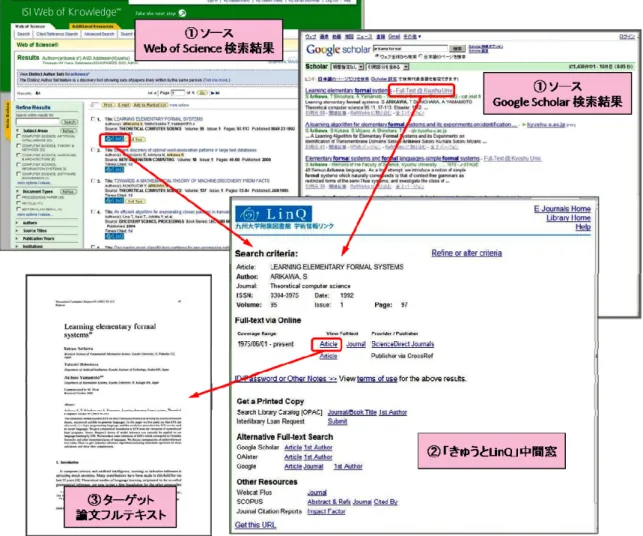
Task: Click the Impact Factor link
Action: 326,511
